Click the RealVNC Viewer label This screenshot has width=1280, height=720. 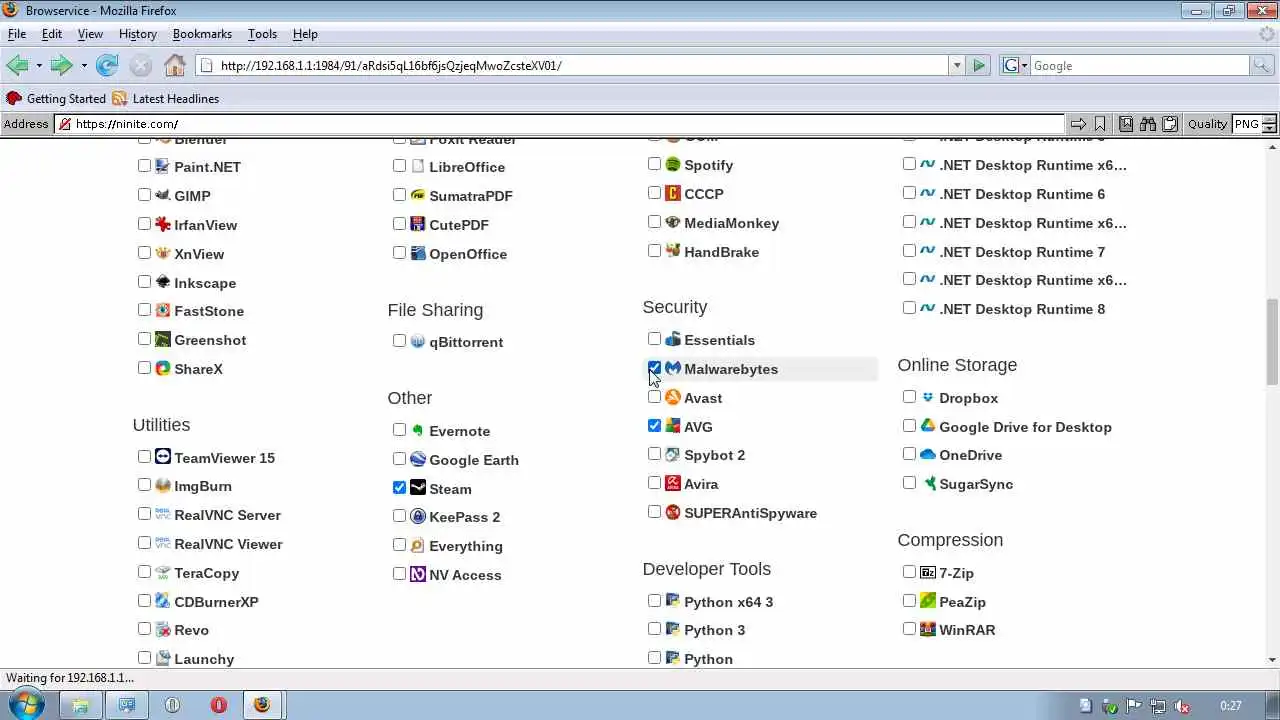click(228, 544)
